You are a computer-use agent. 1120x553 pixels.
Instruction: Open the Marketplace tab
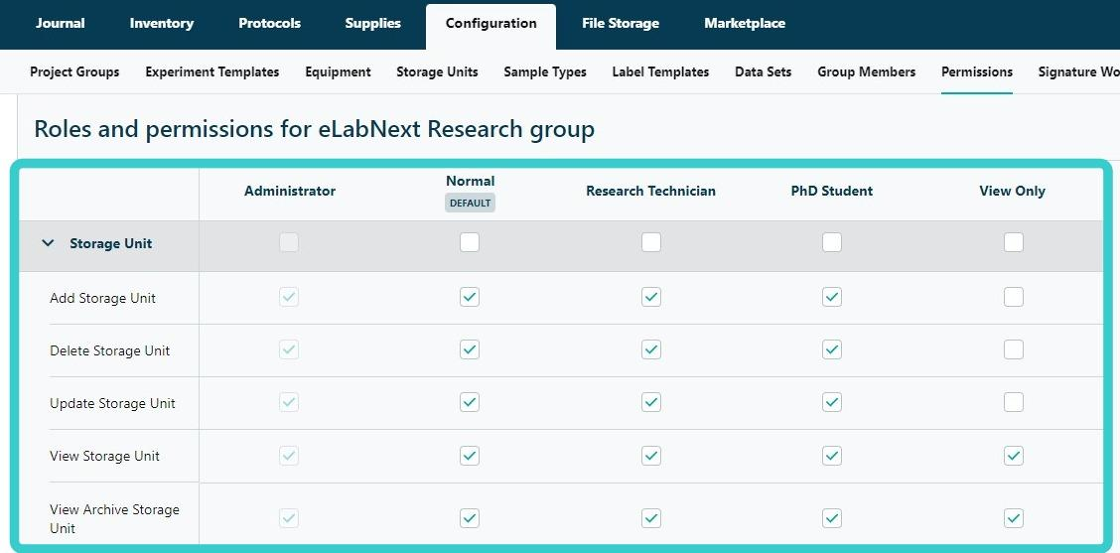pos(744,23)
